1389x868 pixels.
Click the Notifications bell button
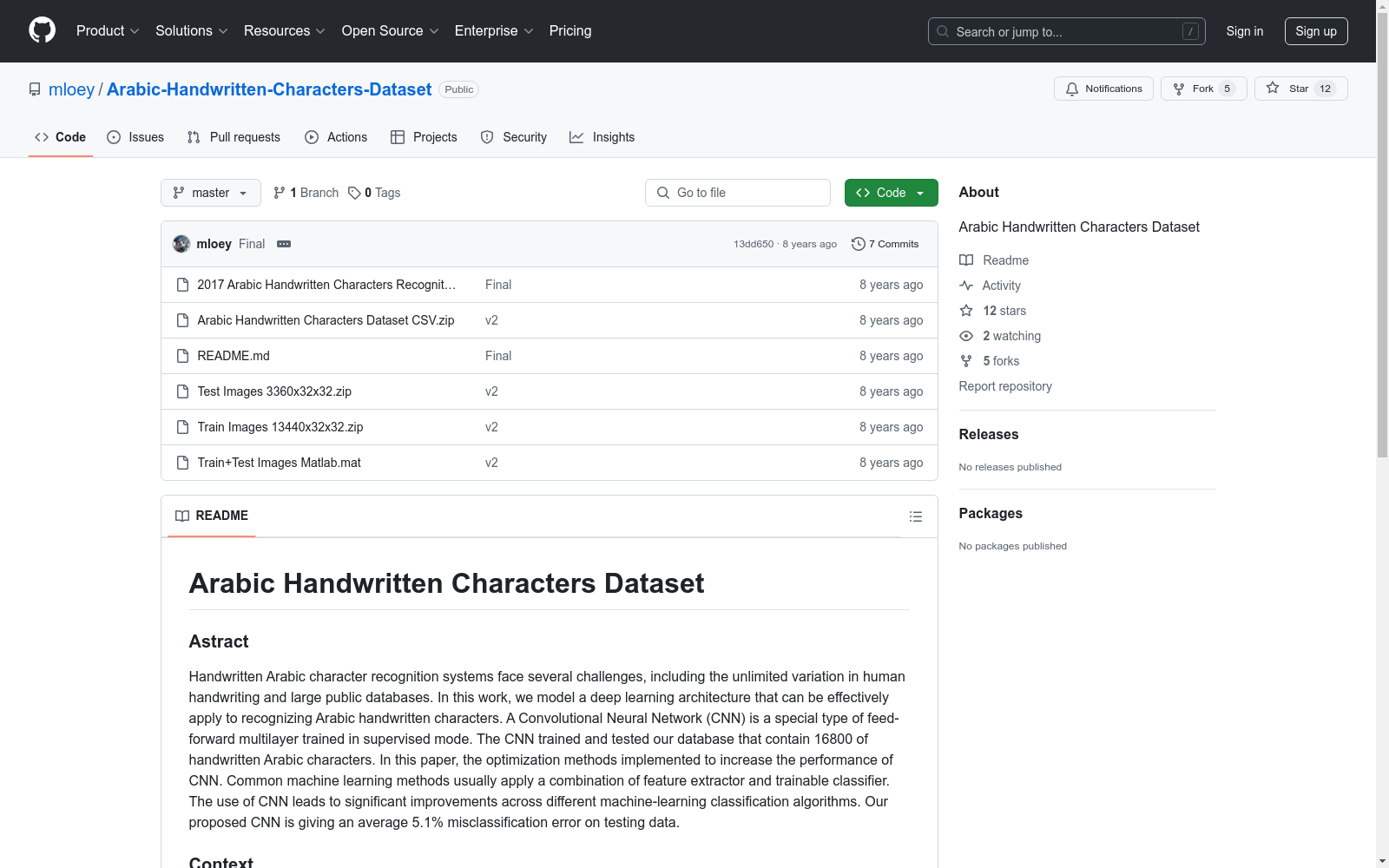(x=1103, y=89)
